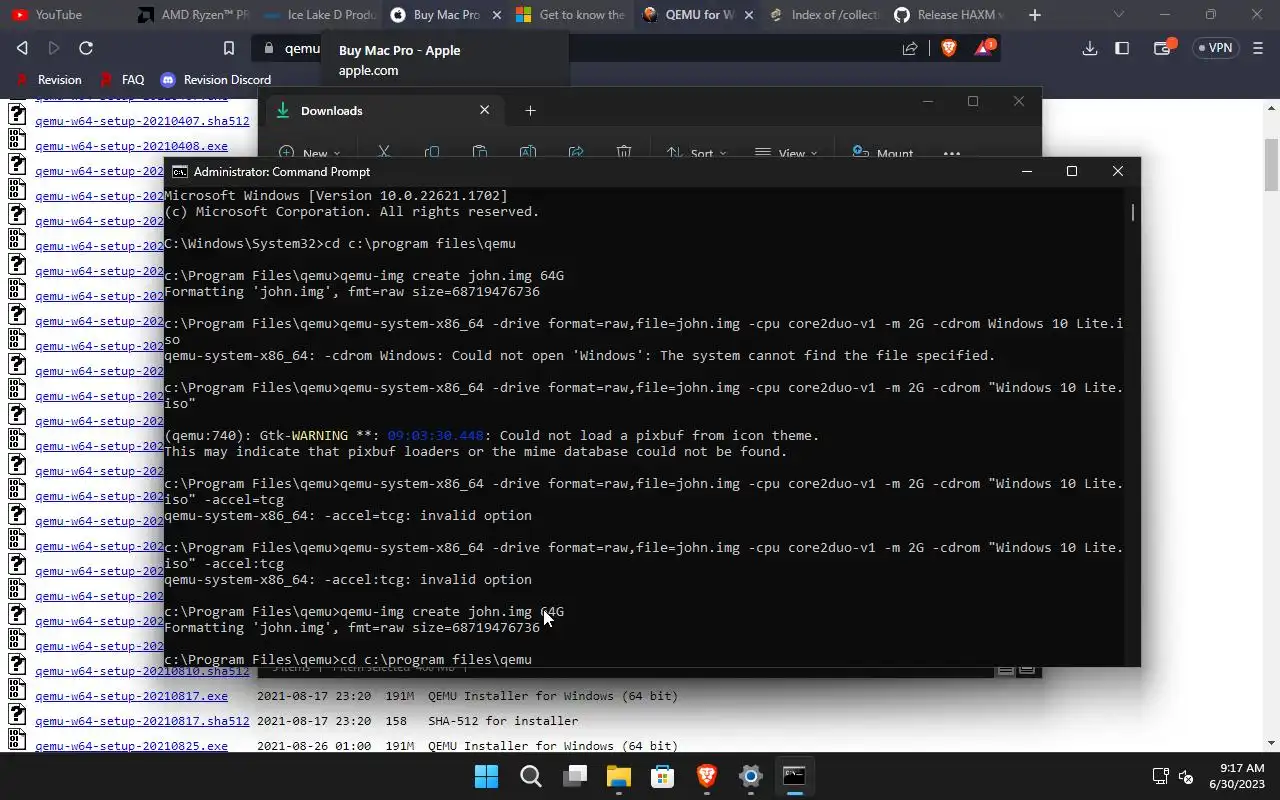The width and height of the screenshot is (1280, 800).
Task: Open the Revision Discord bookmark
Action: (x=216, y=80)
